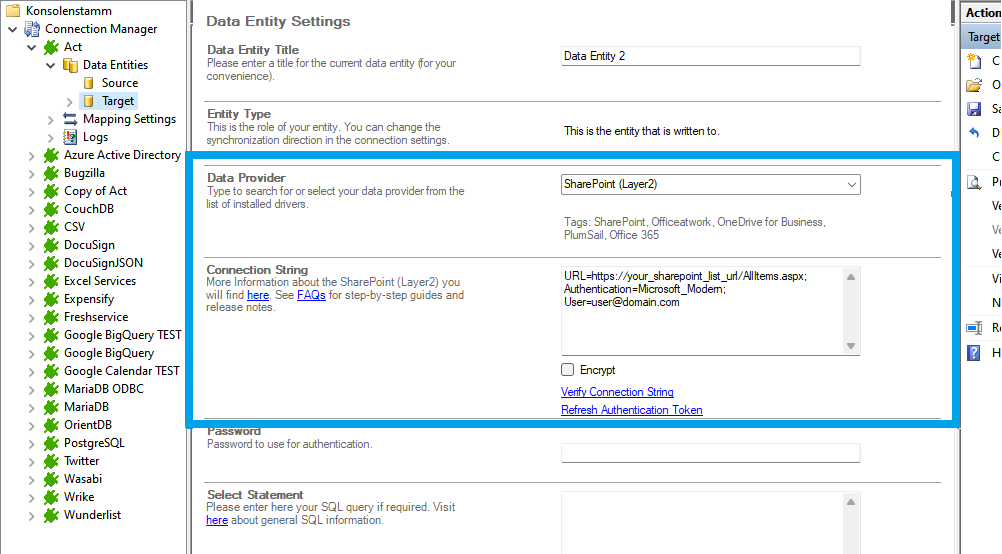Click into the Connection String text area

[x=703, y=311]
